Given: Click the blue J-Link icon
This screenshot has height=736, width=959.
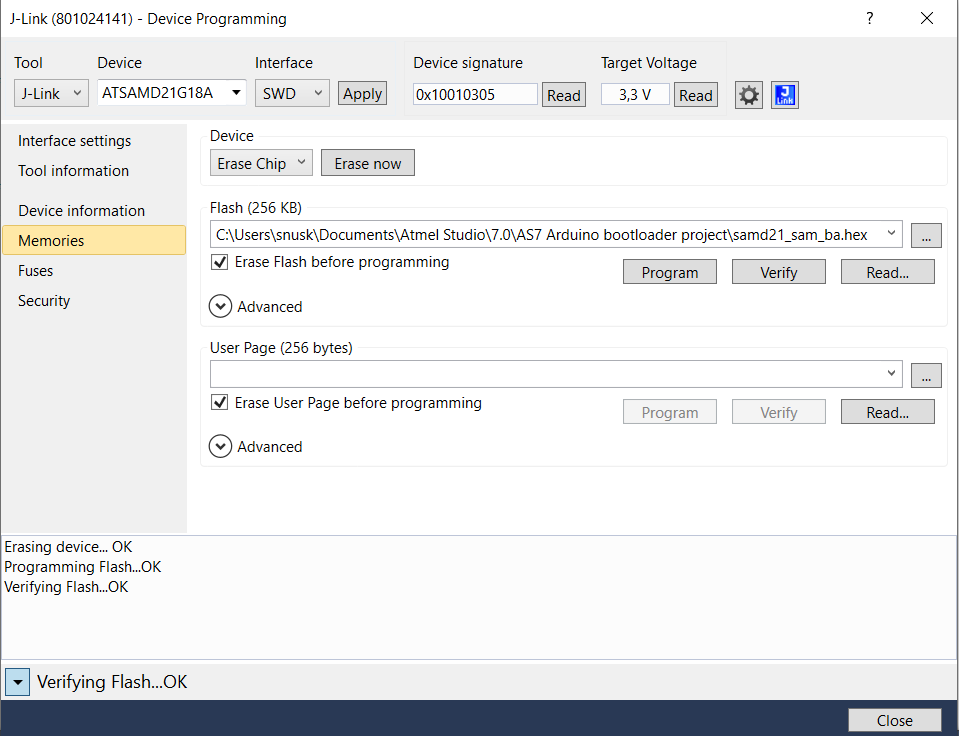Looking at the screenshot, I should 785,95.
